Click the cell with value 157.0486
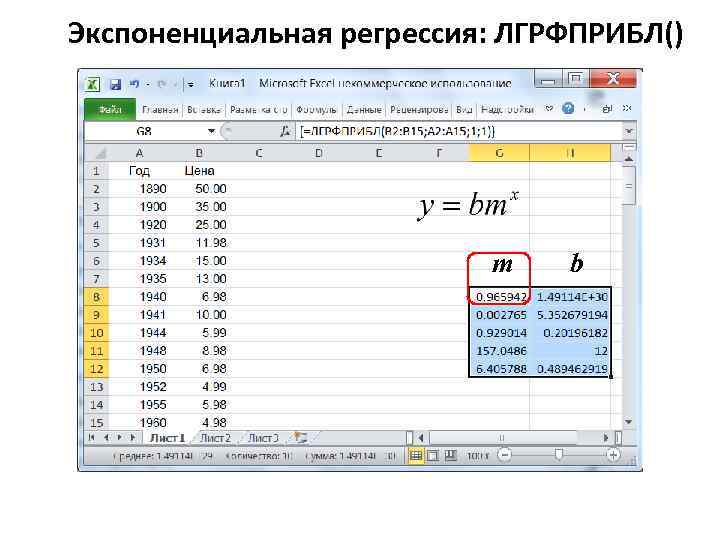The width and height of the screenshot is (720, 540). point(499,351)
